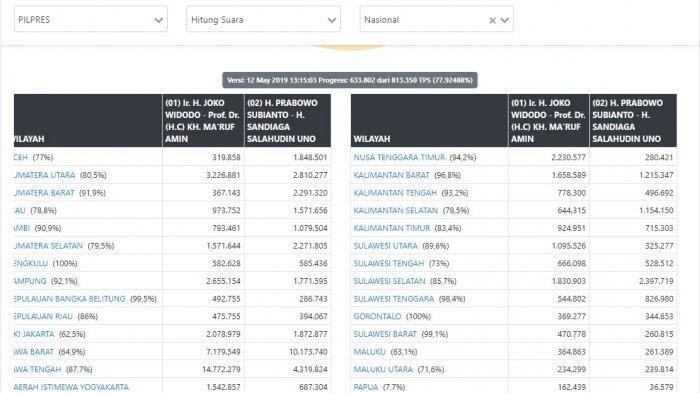Select the value 585.436 in the left table
The image size is (700, 393).
pyautogui.click(x=313, y=263)
